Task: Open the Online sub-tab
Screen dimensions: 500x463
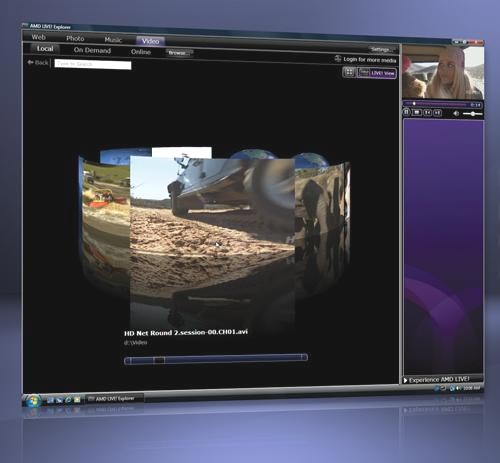Action: coord(141,52)
